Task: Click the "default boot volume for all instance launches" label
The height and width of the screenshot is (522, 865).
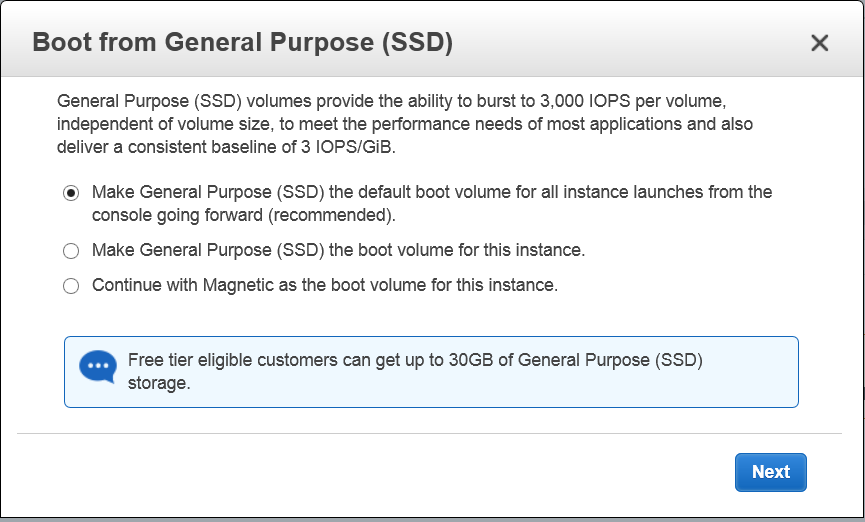Action: tap(432, 191)
